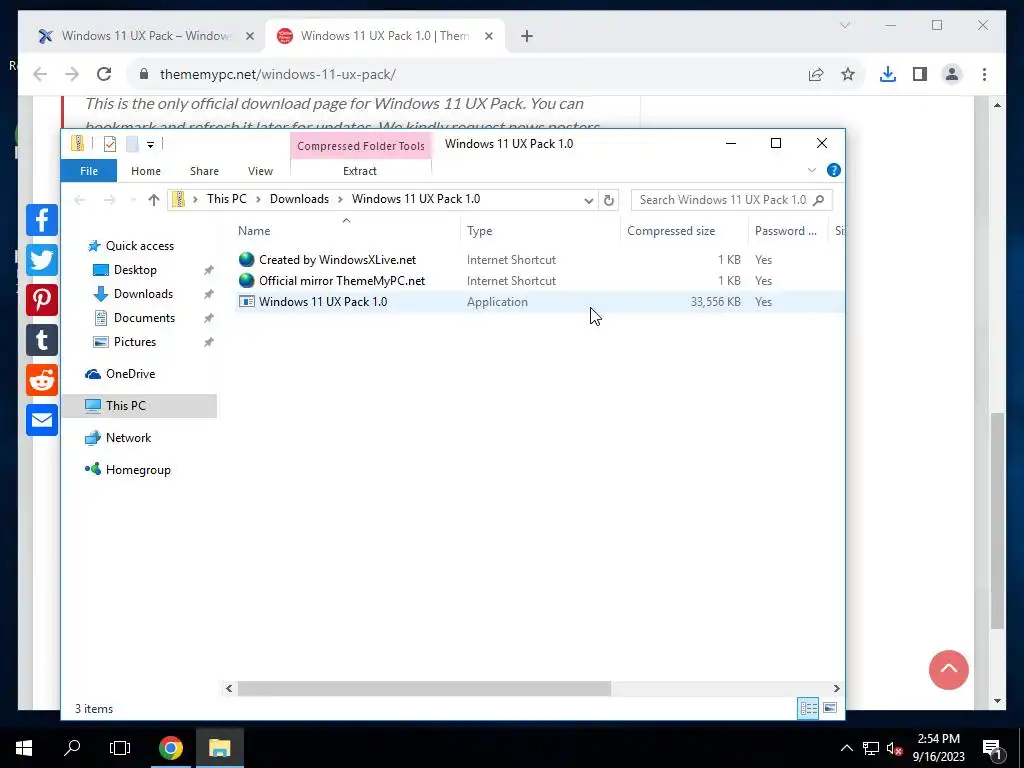Sort by Name column header
The width and height of the screenshot is (1024, 768).
point(346,231)
